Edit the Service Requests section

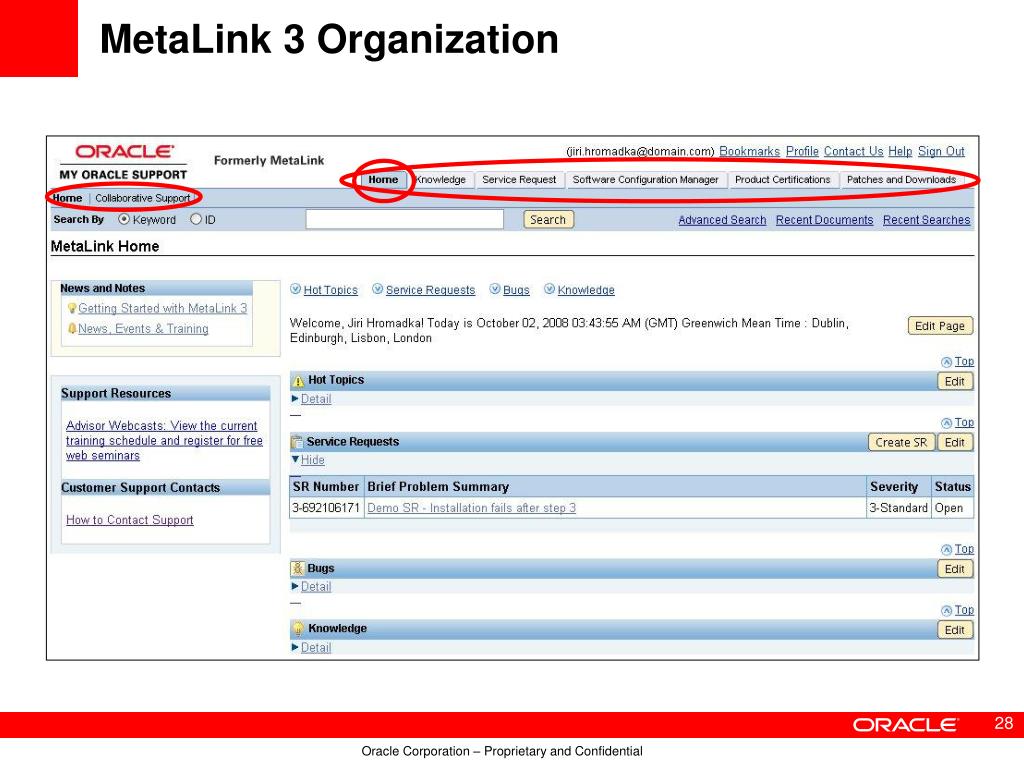[955, 442]
